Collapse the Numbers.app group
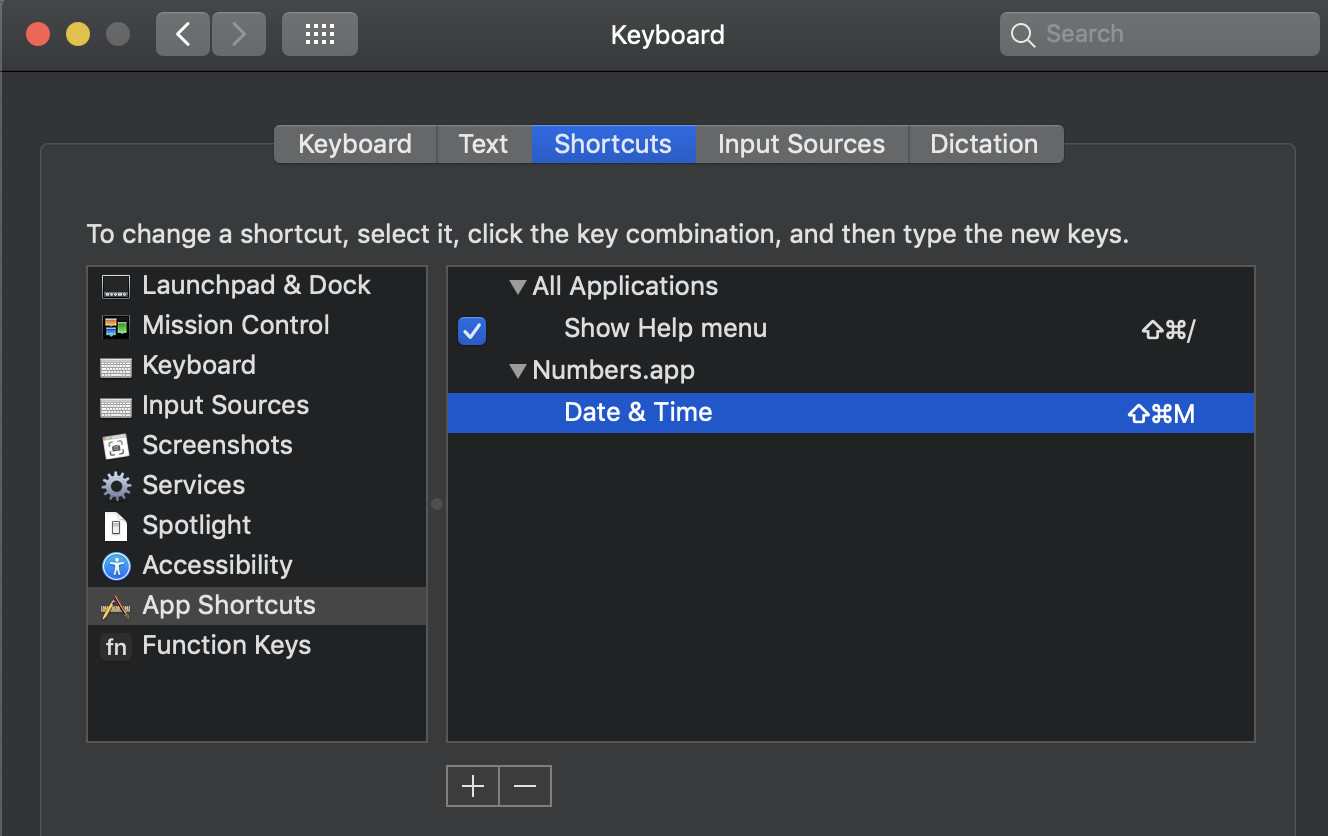 point(518,370)
